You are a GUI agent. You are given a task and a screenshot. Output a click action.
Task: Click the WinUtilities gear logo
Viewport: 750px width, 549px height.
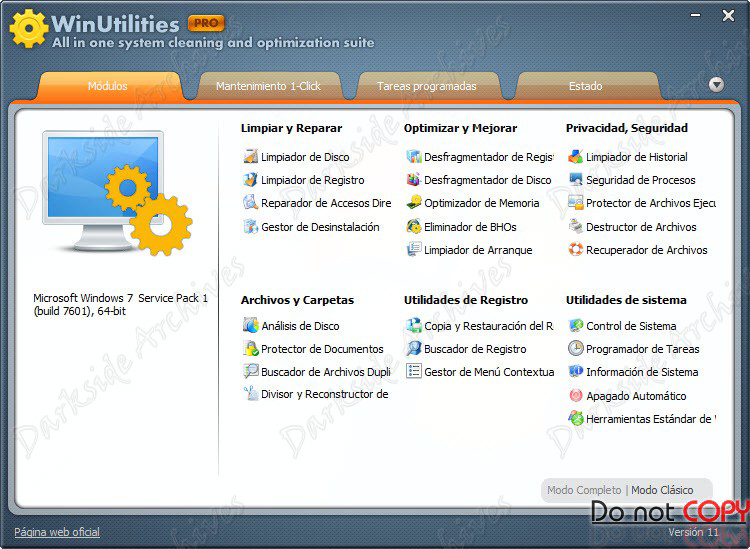29,28
